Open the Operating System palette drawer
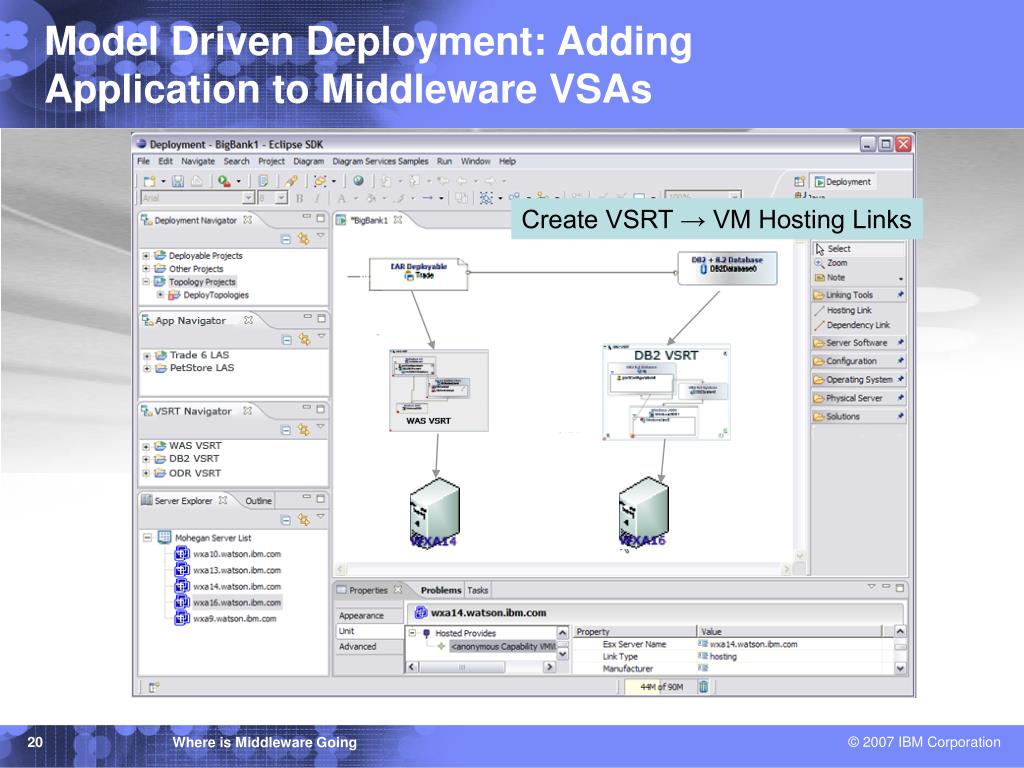Screen dimensions: 1024x768 coord(859,379)
